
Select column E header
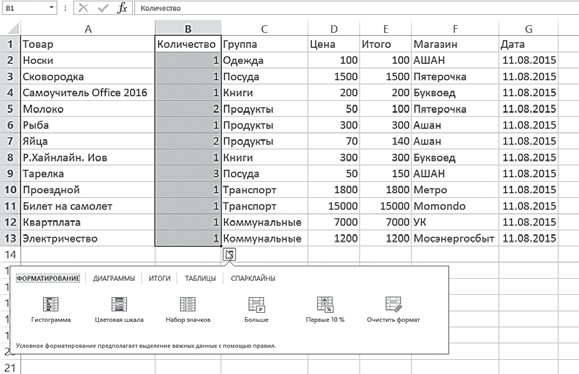point(385,29)
